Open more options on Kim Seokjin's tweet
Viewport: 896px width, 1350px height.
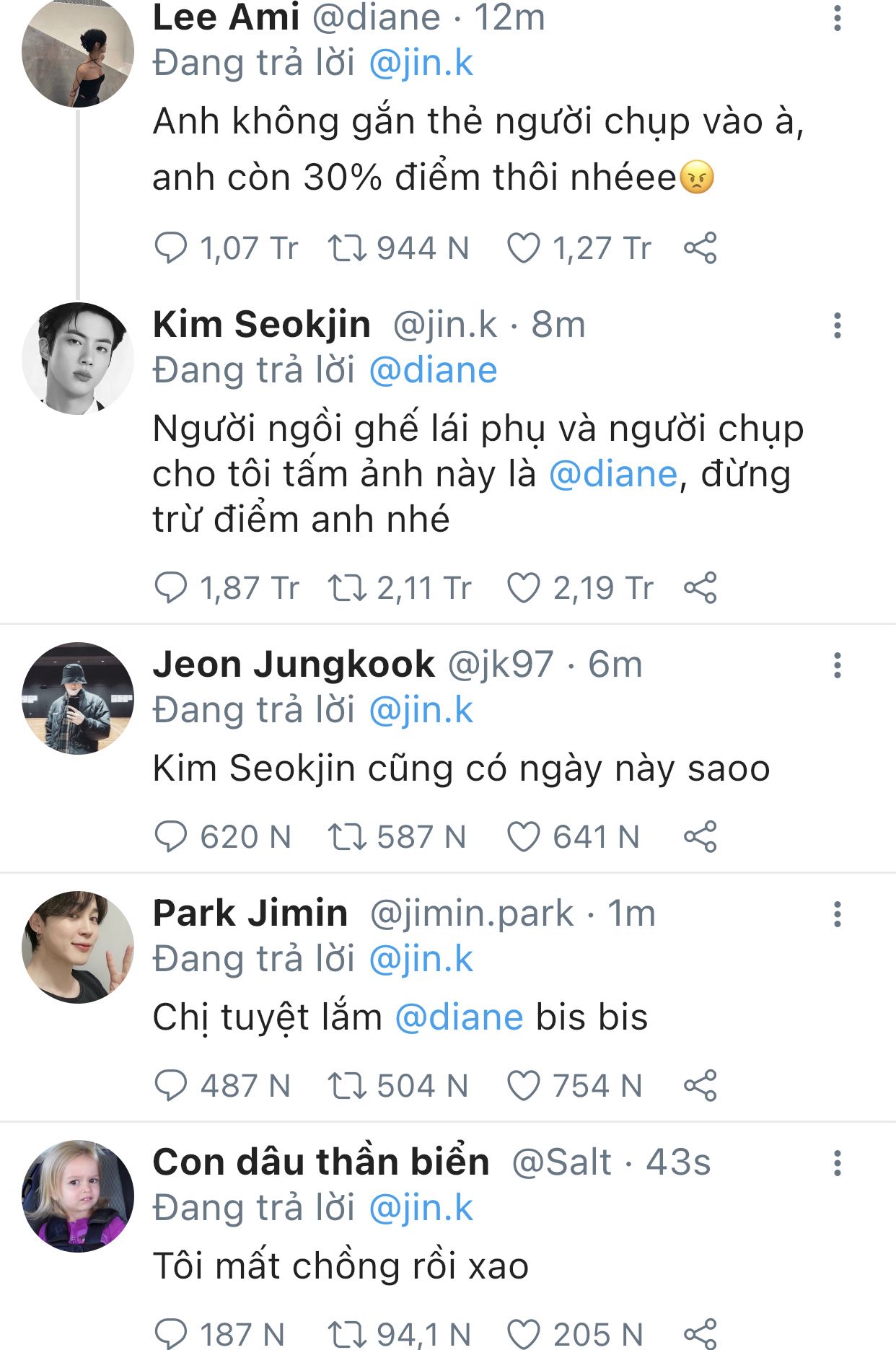click(x=837, y=325)
